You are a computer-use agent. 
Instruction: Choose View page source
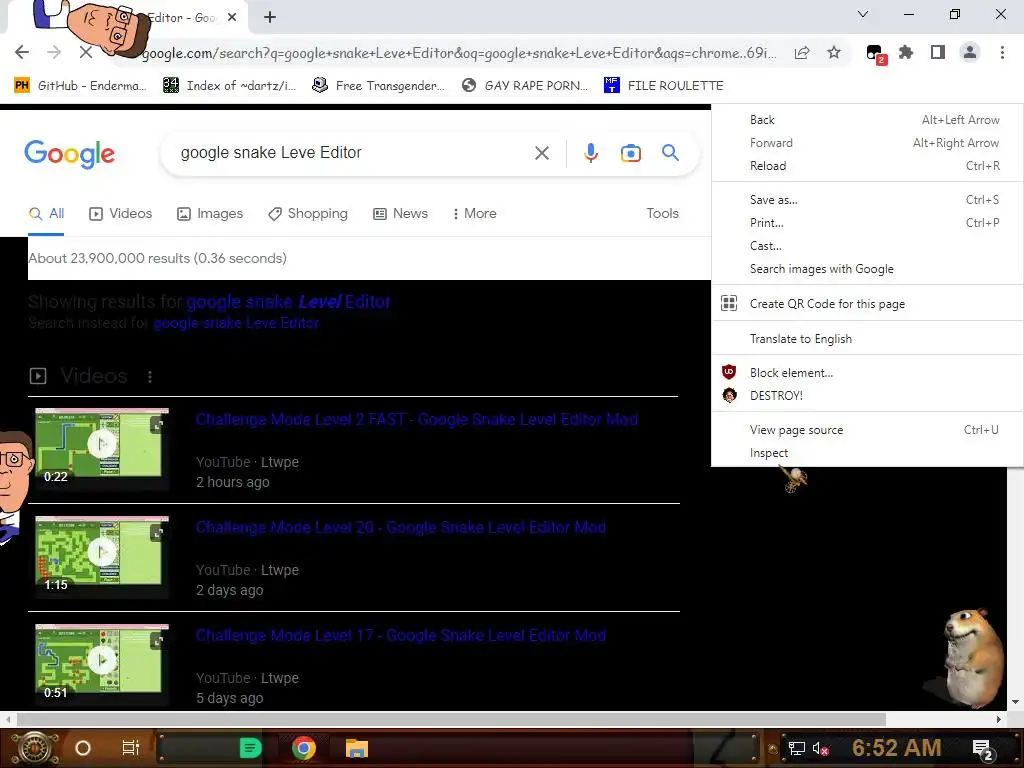(x=867, y=430)
